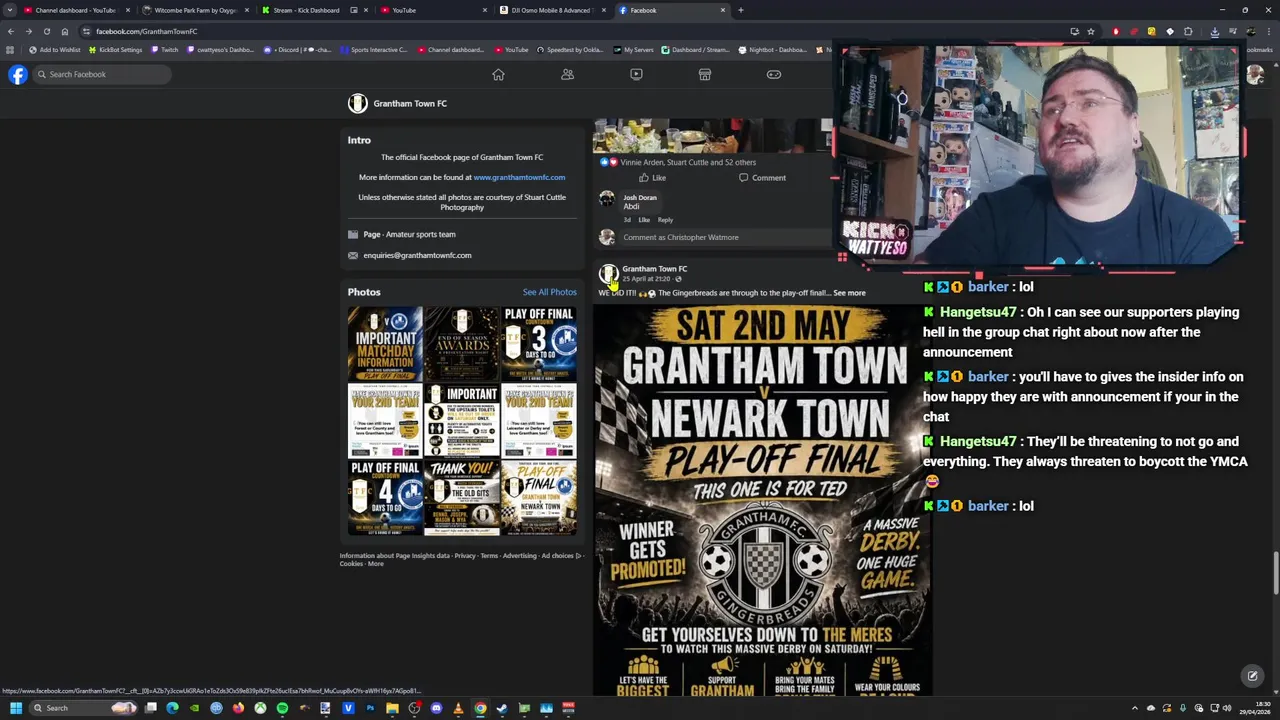Open the Watch video icon in Facebook navigation
The image size is (1280, 720).
[636, 74]
